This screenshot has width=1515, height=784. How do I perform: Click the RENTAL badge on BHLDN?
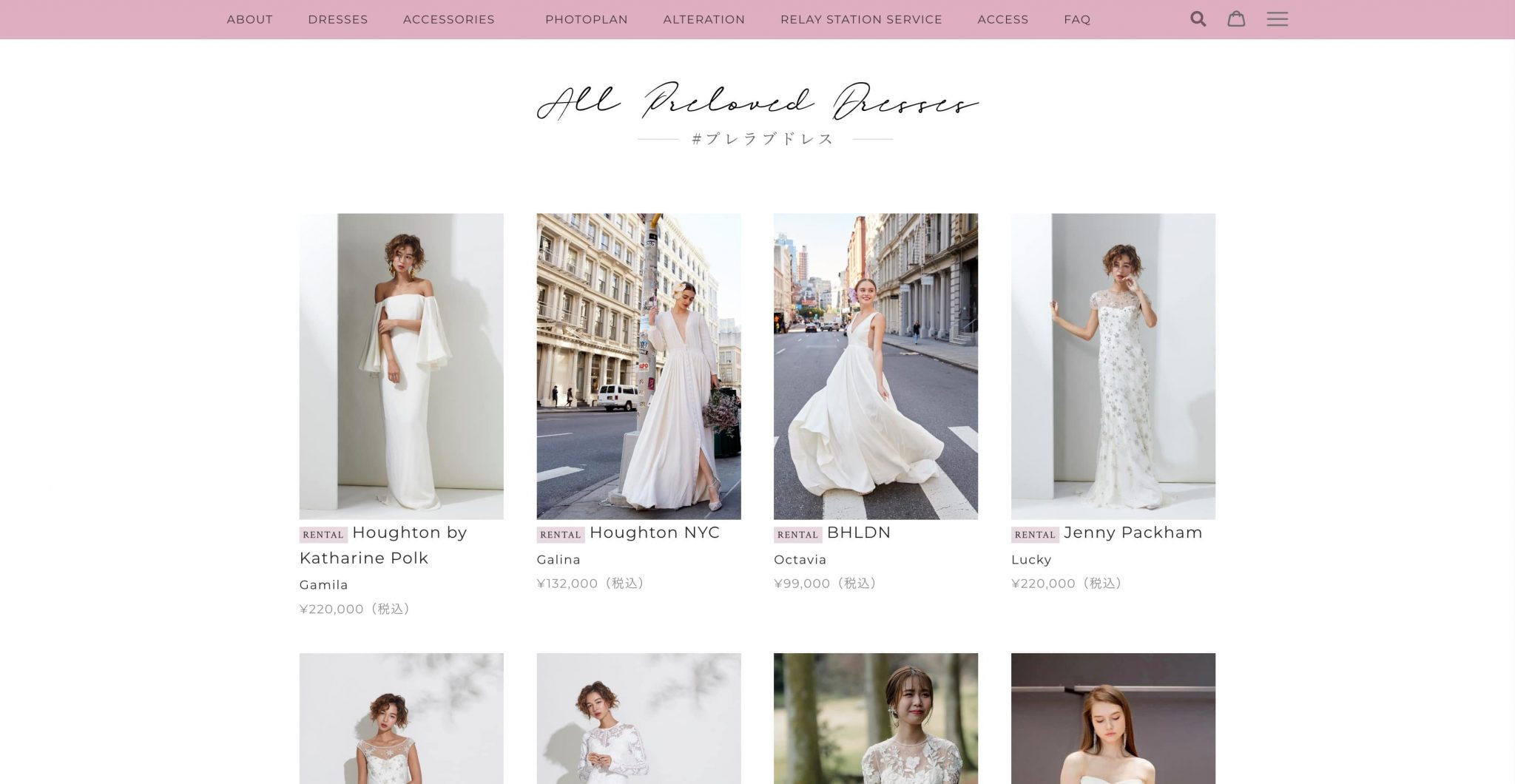(797, 535)
